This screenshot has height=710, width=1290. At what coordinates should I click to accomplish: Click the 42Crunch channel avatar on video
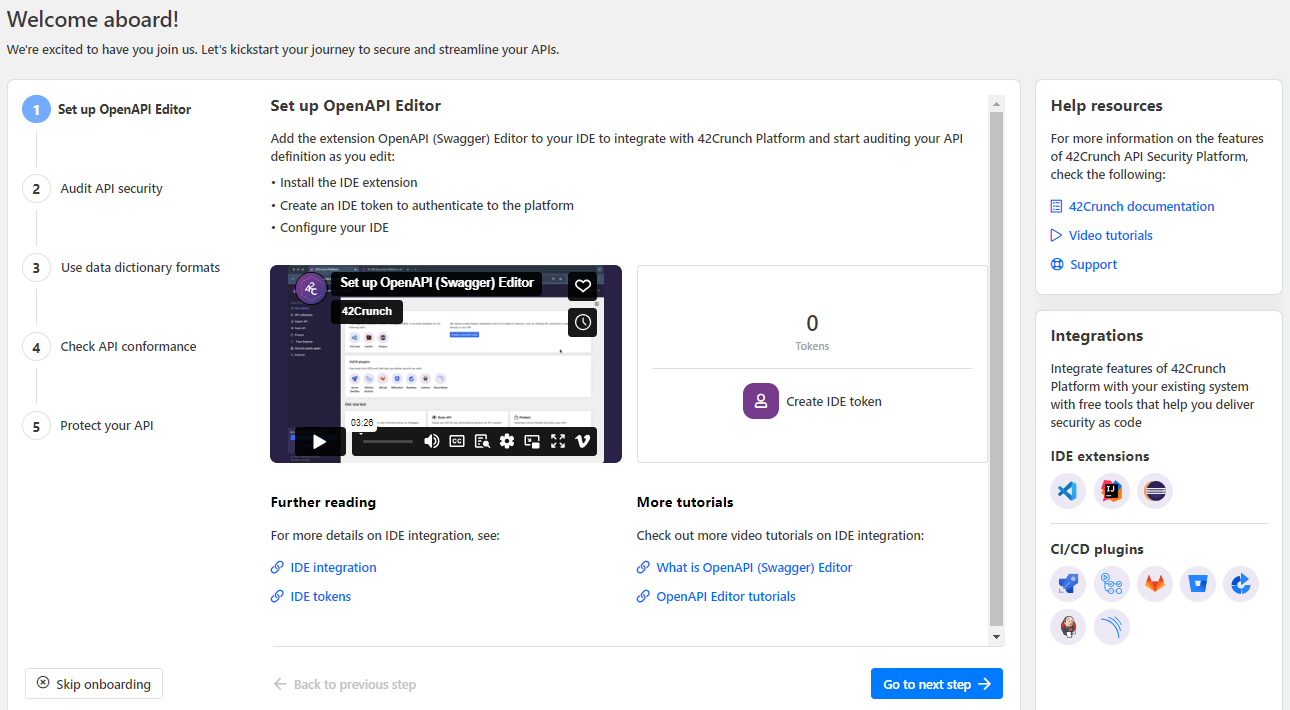pyautogui.click(x=311, y=288)
